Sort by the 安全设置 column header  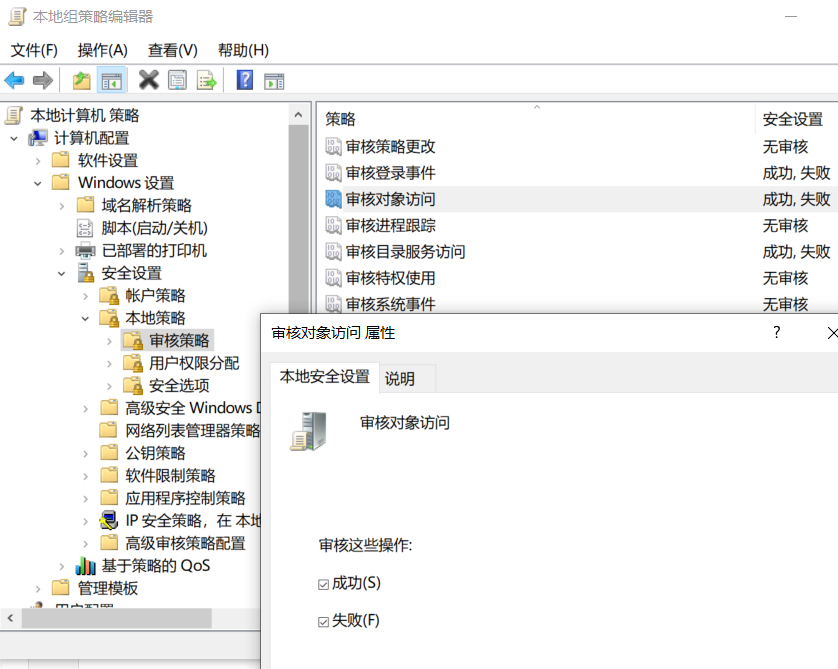(796, 119)
